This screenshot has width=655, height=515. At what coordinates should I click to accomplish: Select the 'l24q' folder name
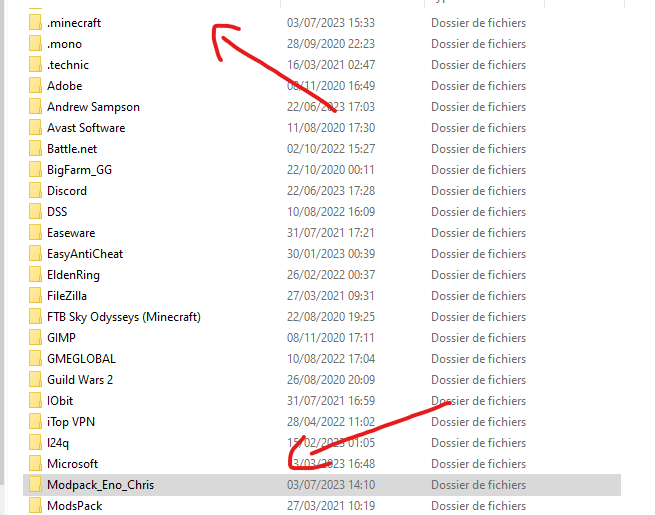tap(58, 443)
